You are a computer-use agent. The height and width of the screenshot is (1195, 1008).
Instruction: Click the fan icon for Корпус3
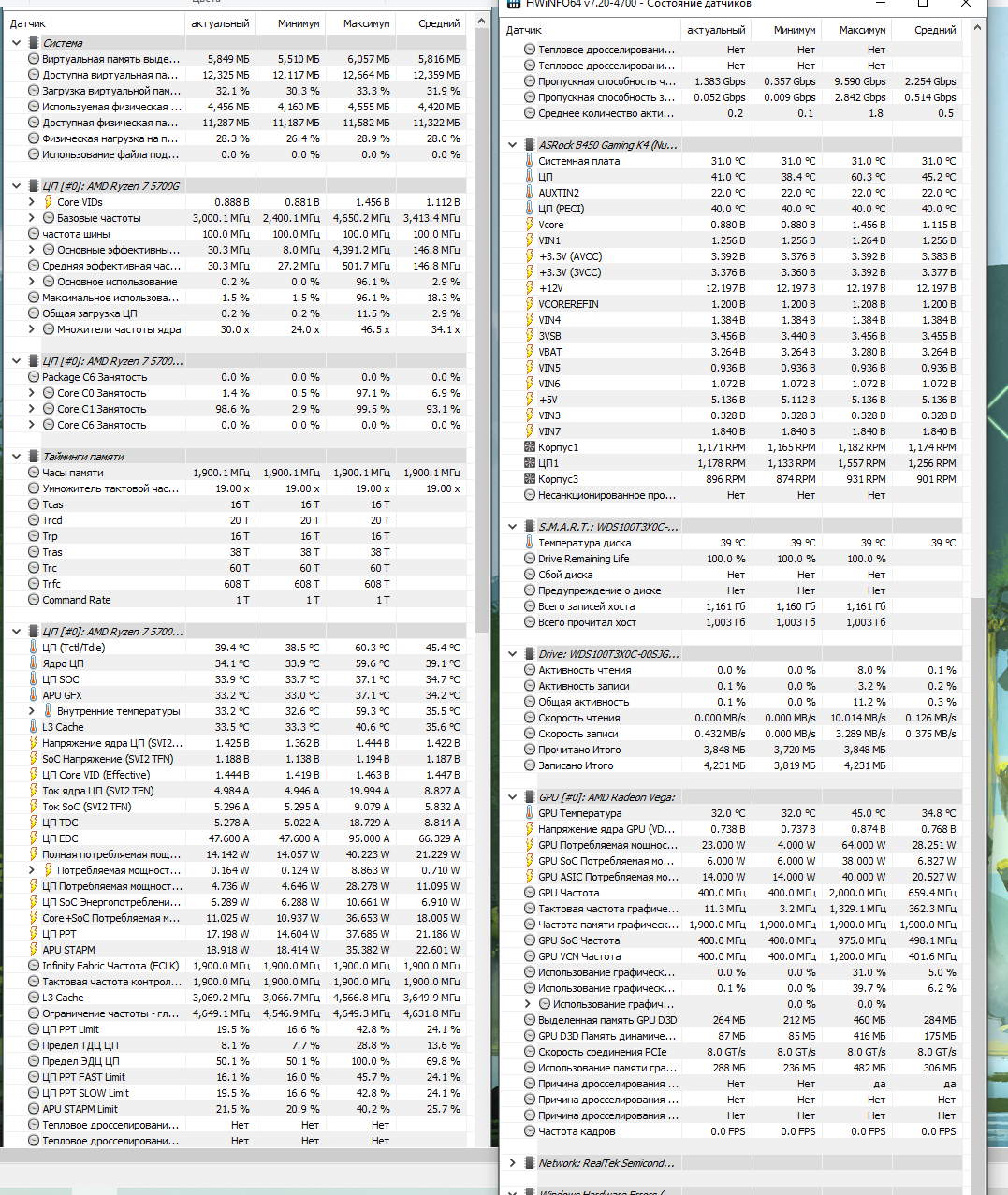pos(530,479)
